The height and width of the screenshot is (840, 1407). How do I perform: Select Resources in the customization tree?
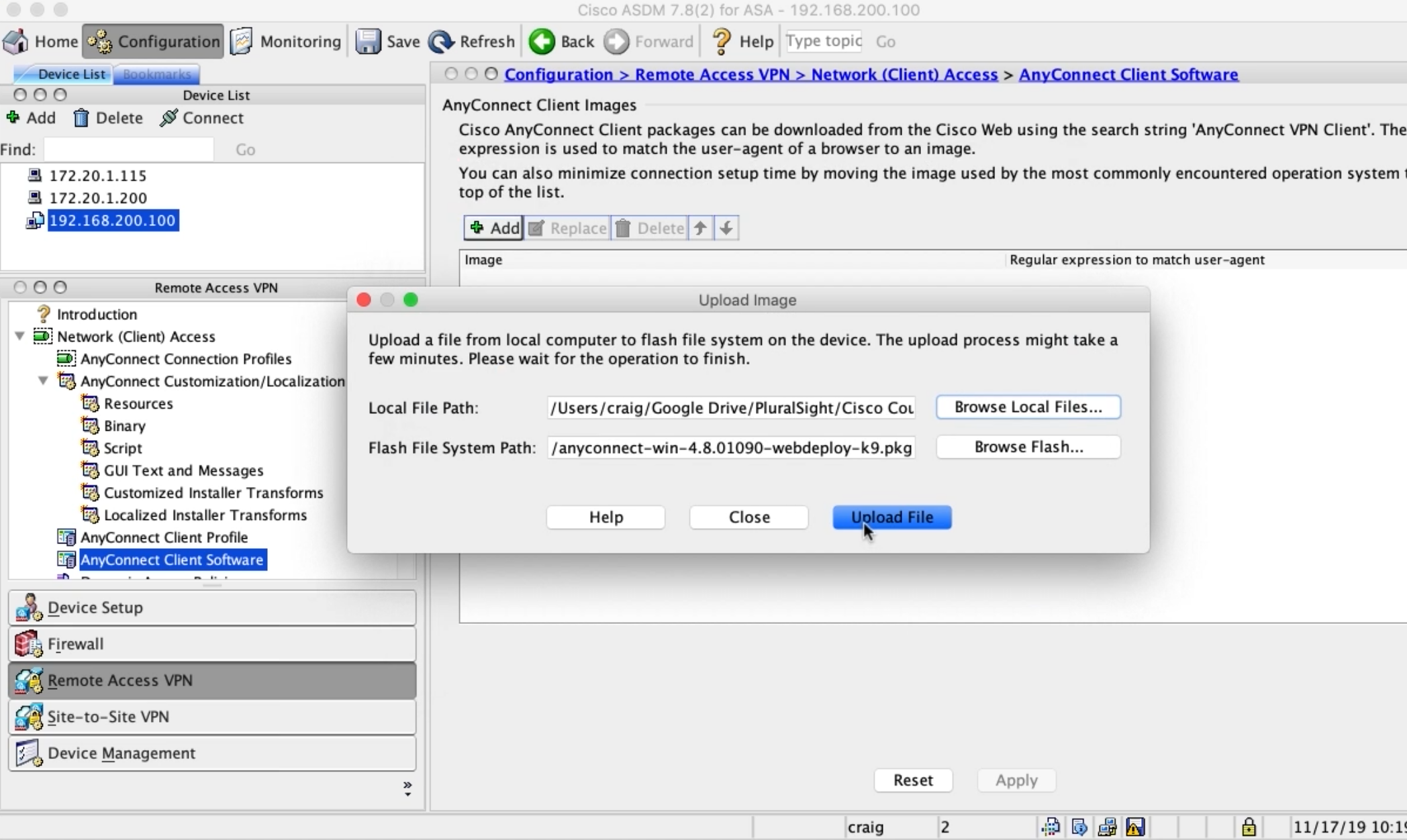pos(138,403)
